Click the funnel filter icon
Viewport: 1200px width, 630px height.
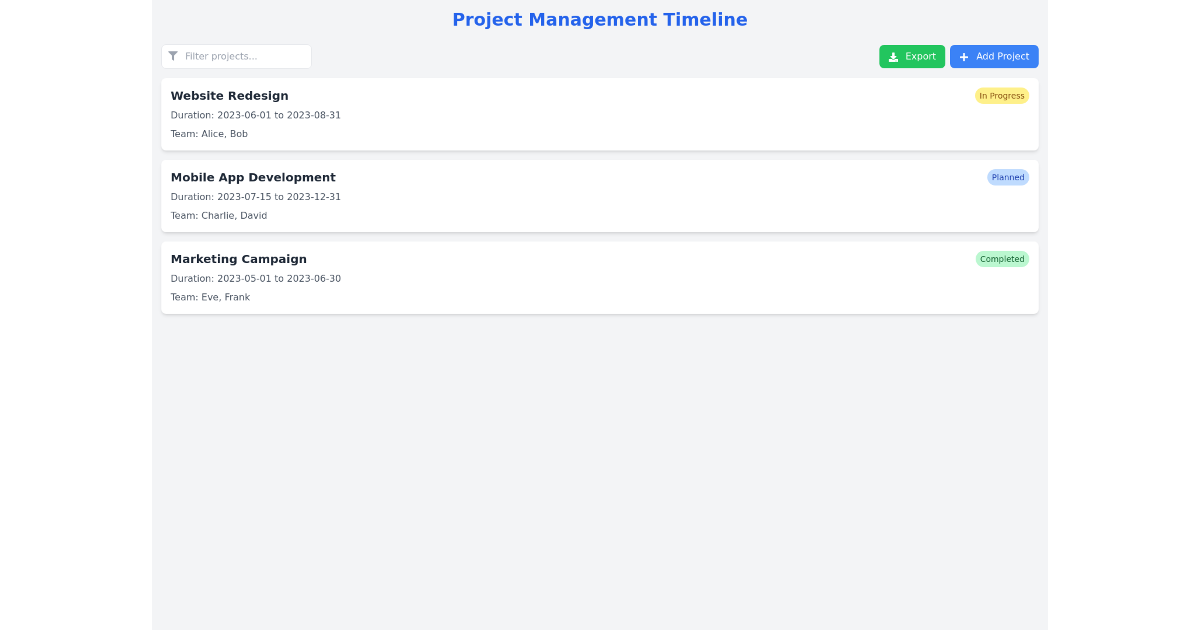click(x=173, y=56)
